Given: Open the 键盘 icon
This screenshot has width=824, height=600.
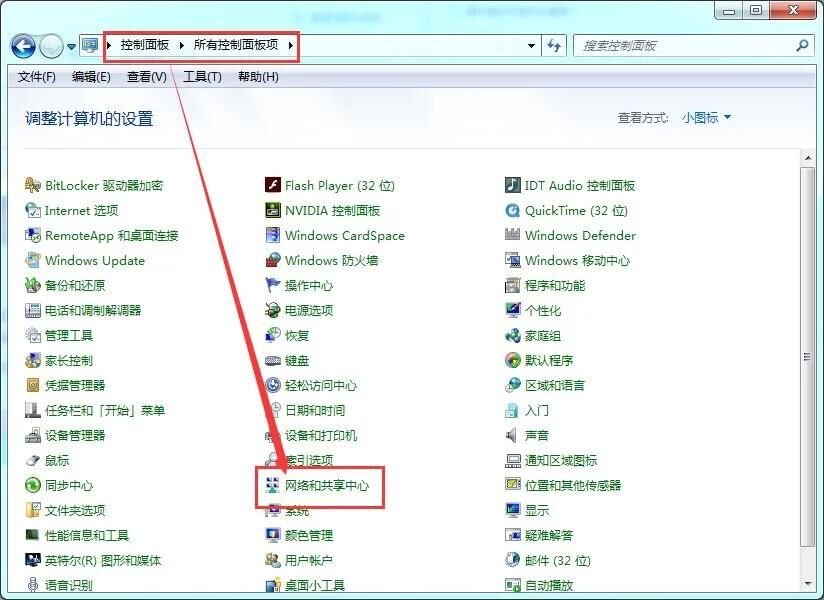Looking at the screenshot, I should click(x=273, y=360).
